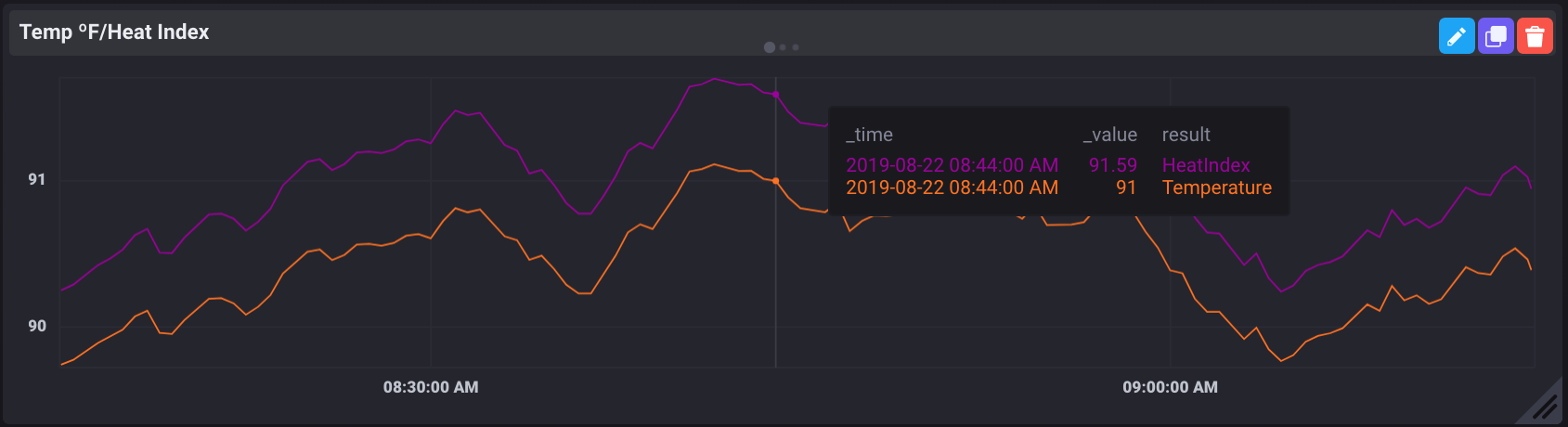Screen dimensions: 1568x427
Task: Click the 91.59 value in tooltip
Action: pos(1112,165)
